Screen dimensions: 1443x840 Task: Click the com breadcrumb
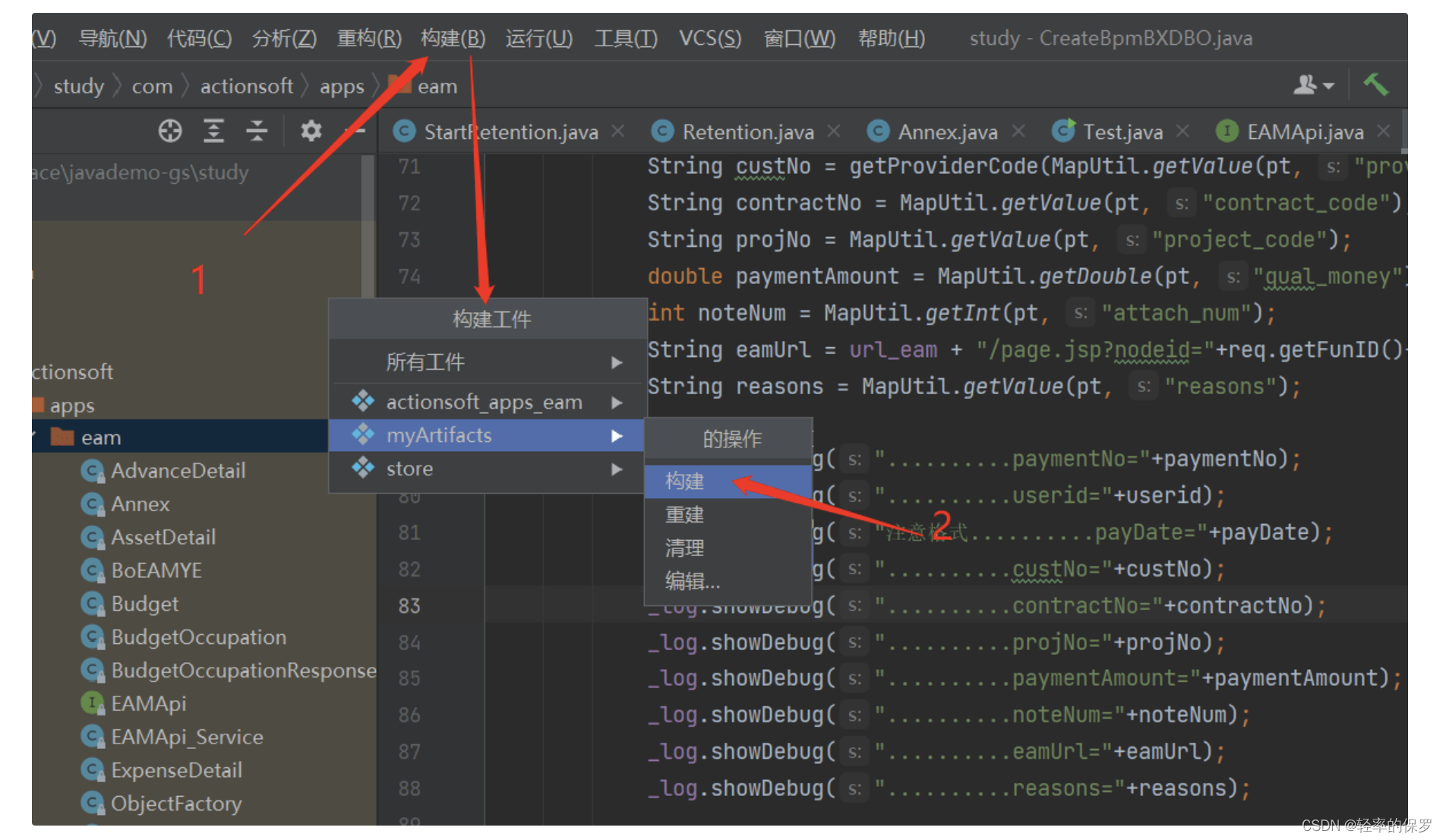pos(152,86)
